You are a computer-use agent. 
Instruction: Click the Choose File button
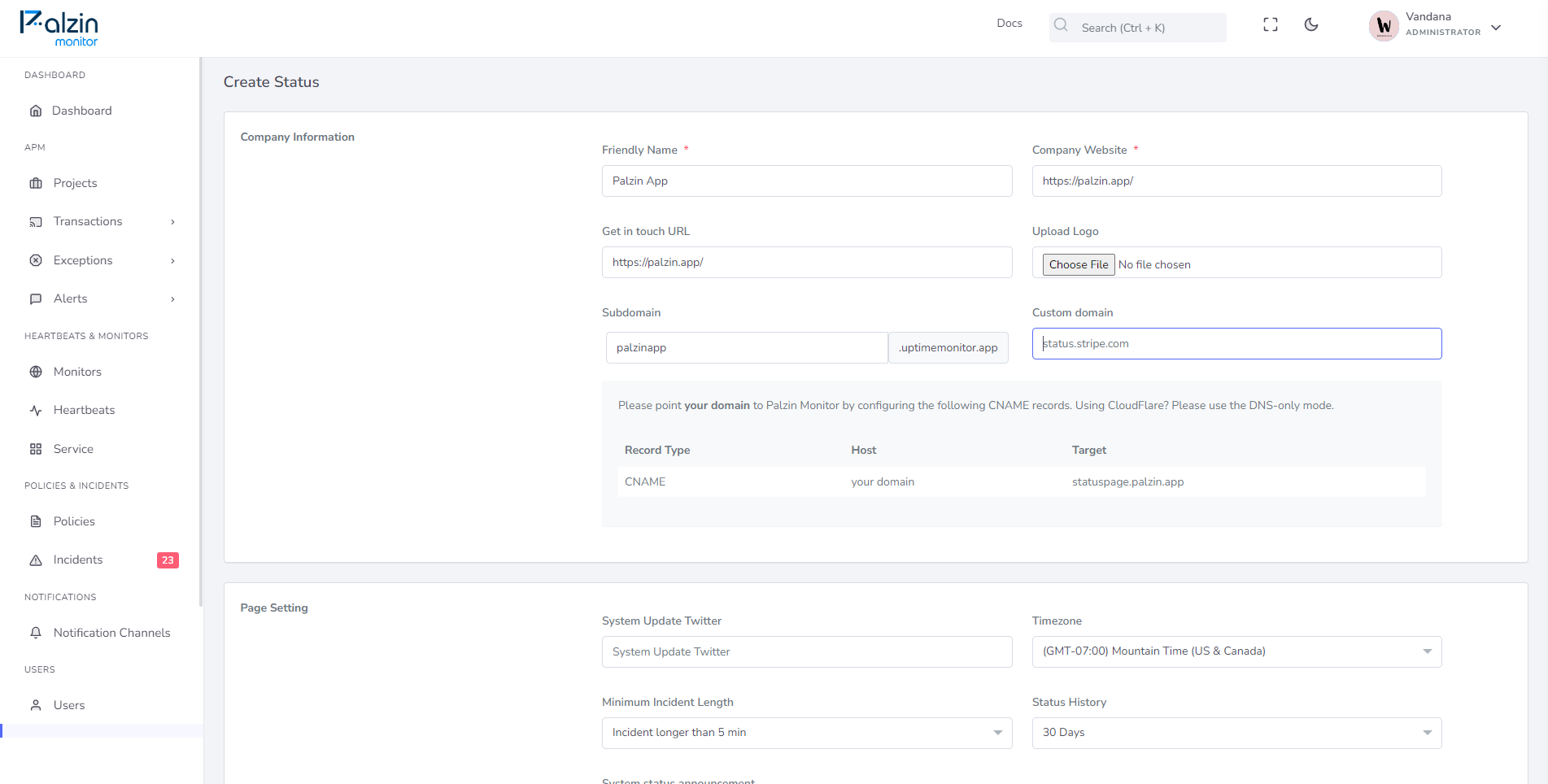click(x=1079, y=264)
